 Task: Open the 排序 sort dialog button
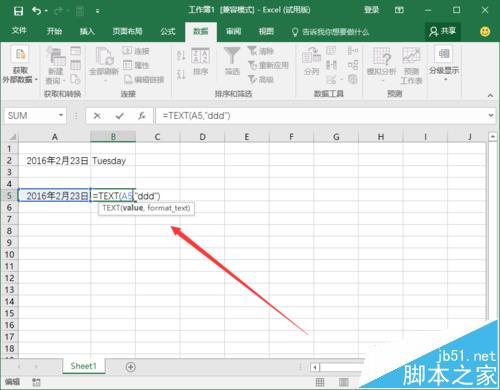pos(200,62)
